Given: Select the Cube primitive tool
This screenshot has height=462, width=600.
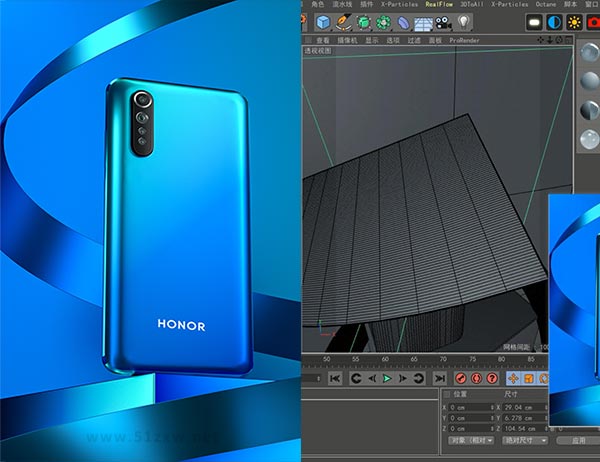Looking at the screenshot, I should click(323, 22).
